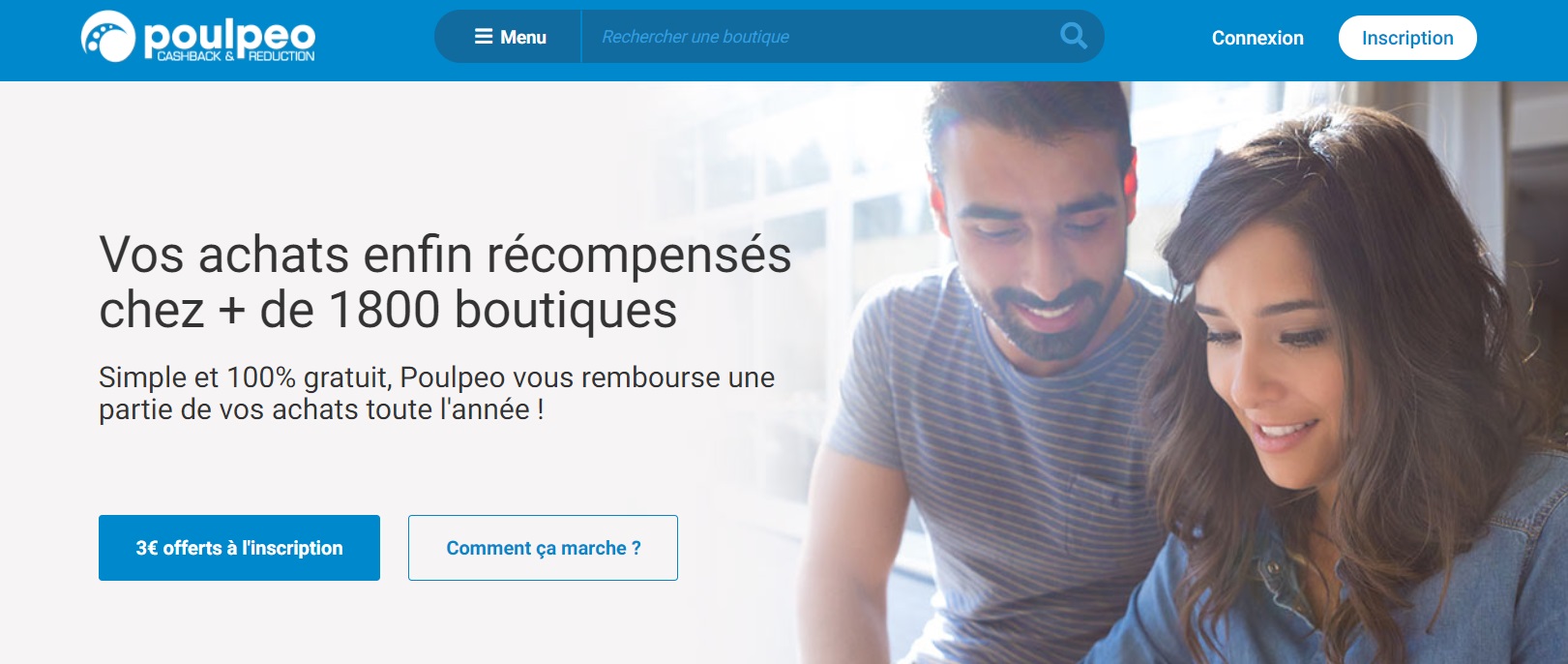Open the hamburger menu icon
1568x664 pixels.
pos(484,37)
